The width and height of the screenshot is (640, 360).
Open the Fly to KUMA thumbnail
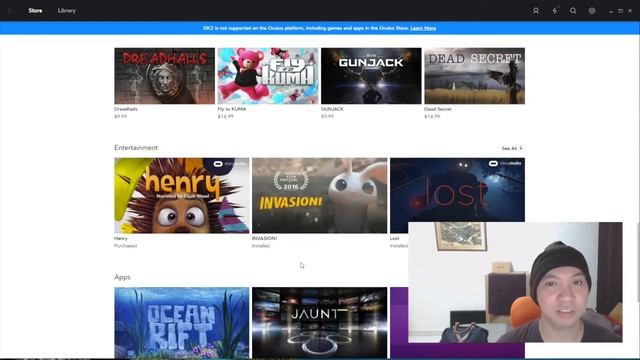pyautogui.click(x=268, y=76)
